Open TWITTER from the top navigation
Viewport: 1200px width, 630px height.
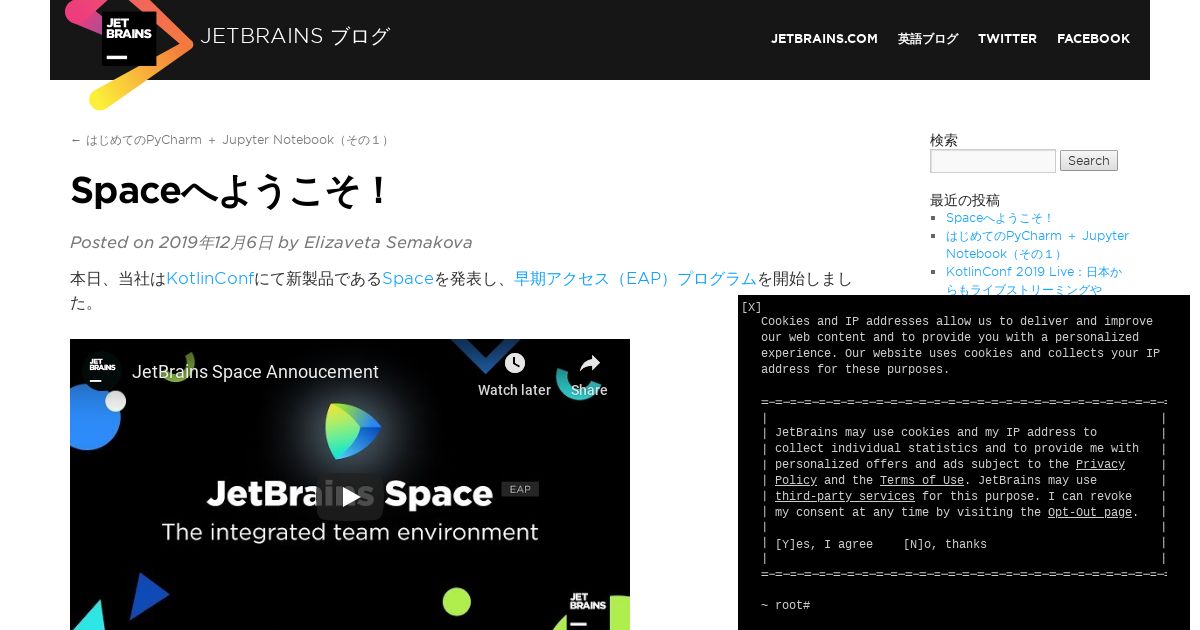click(1007, 39)
